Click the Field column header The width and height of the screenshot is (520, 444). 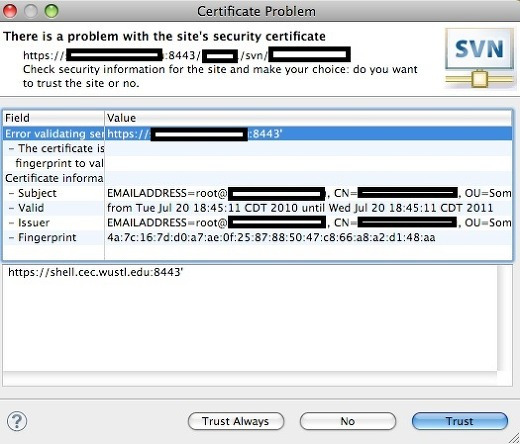pos(54,118)
